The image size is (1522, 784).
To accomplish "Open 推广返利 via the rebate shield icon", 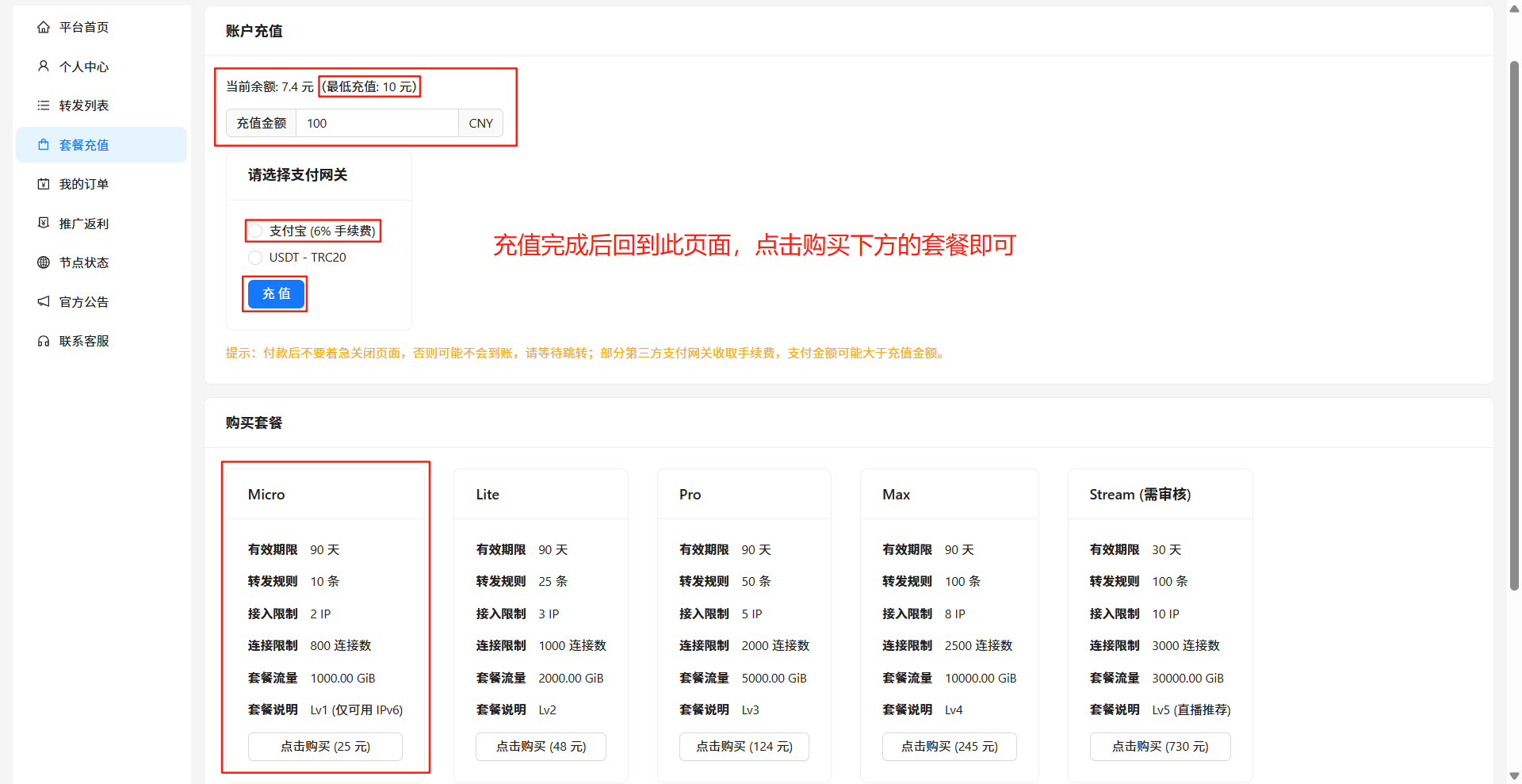I will 44,223.
